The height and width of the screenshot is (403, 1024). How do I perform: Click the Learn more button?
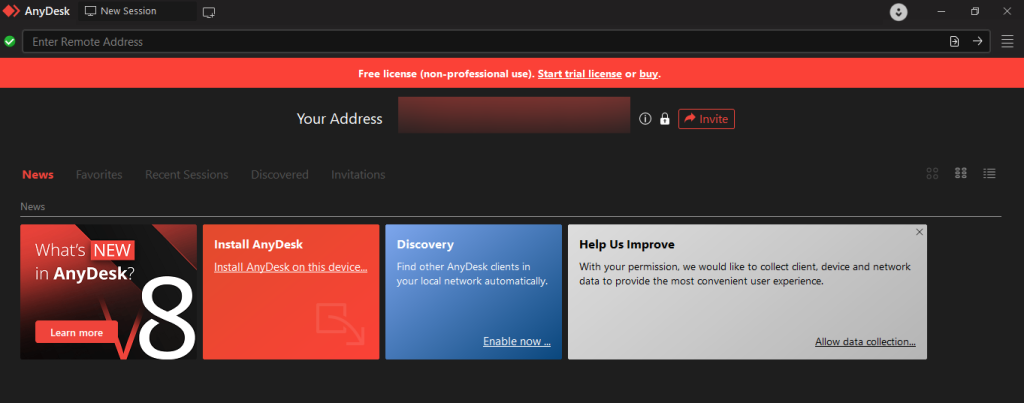(76, 332)
